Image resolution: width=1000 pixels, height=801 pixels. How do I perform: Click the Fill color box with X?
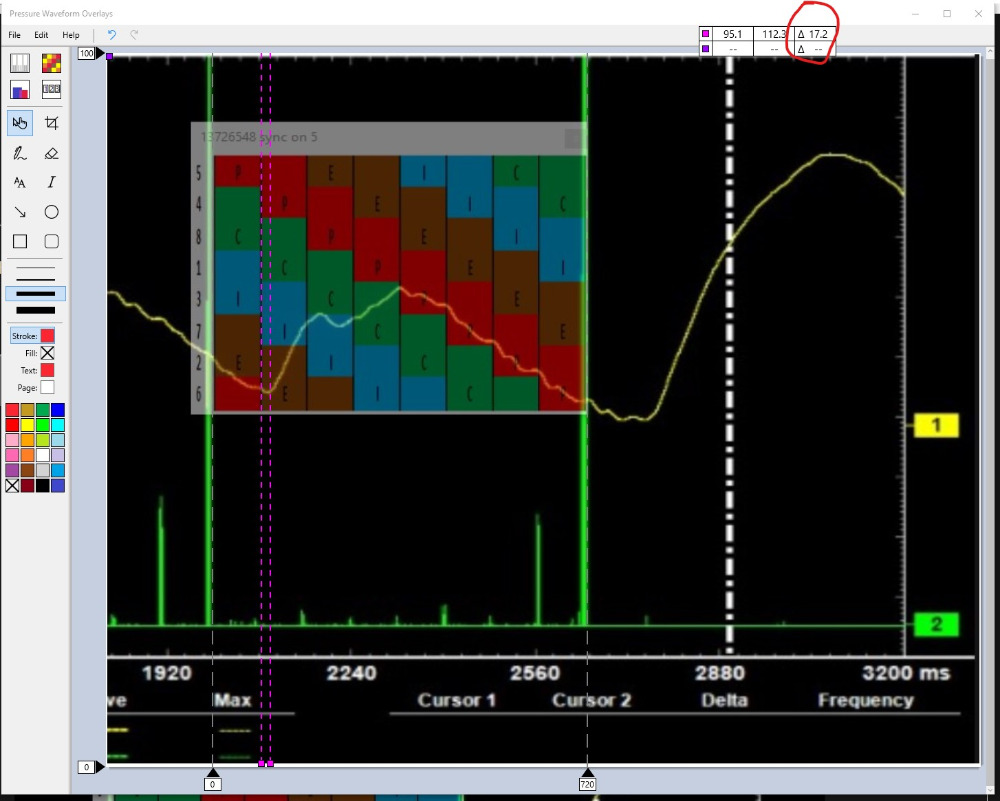[x=47, y=353]
